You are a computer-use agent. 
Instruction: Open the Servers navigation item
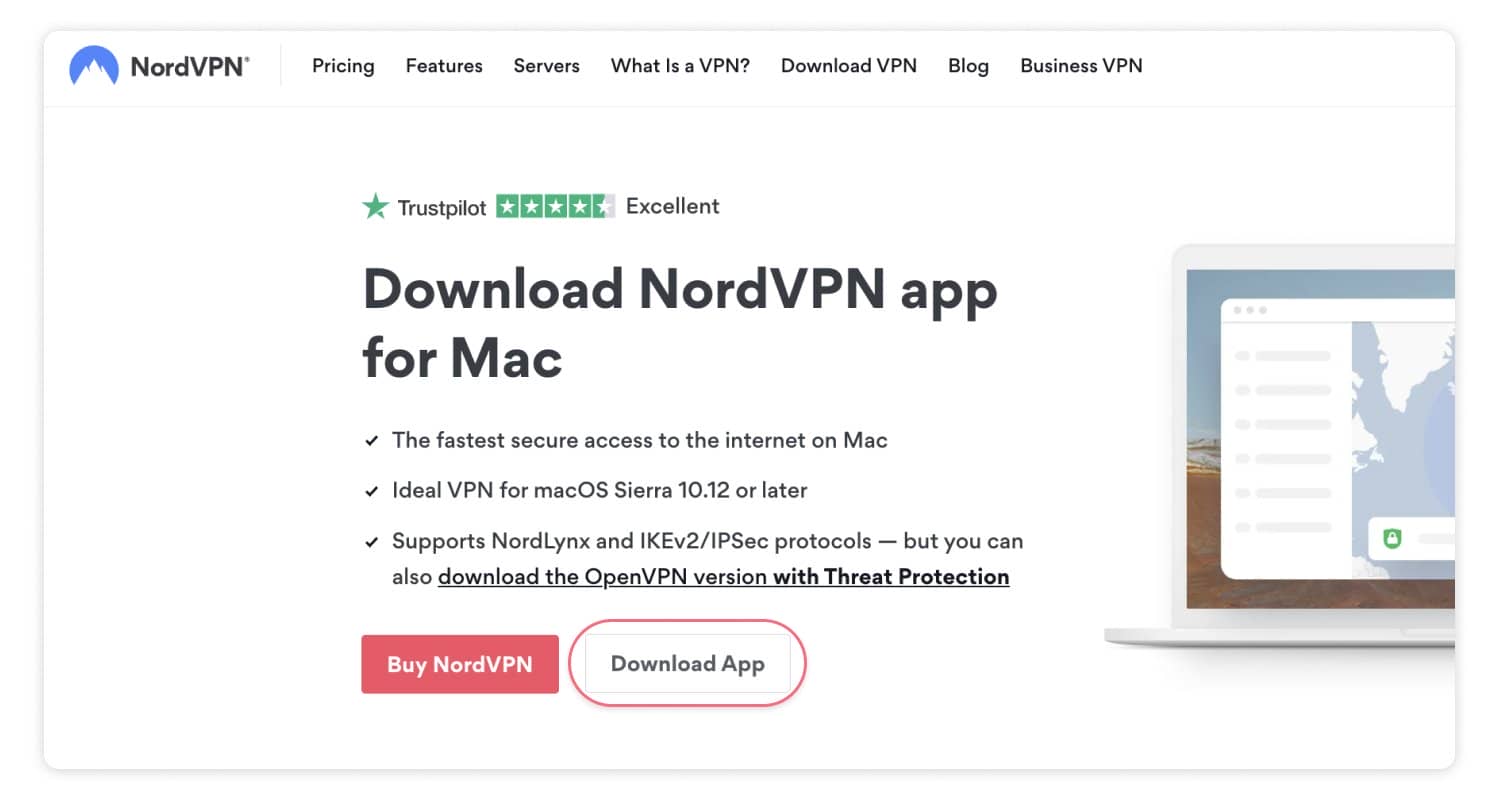click(x=546, y=66)
